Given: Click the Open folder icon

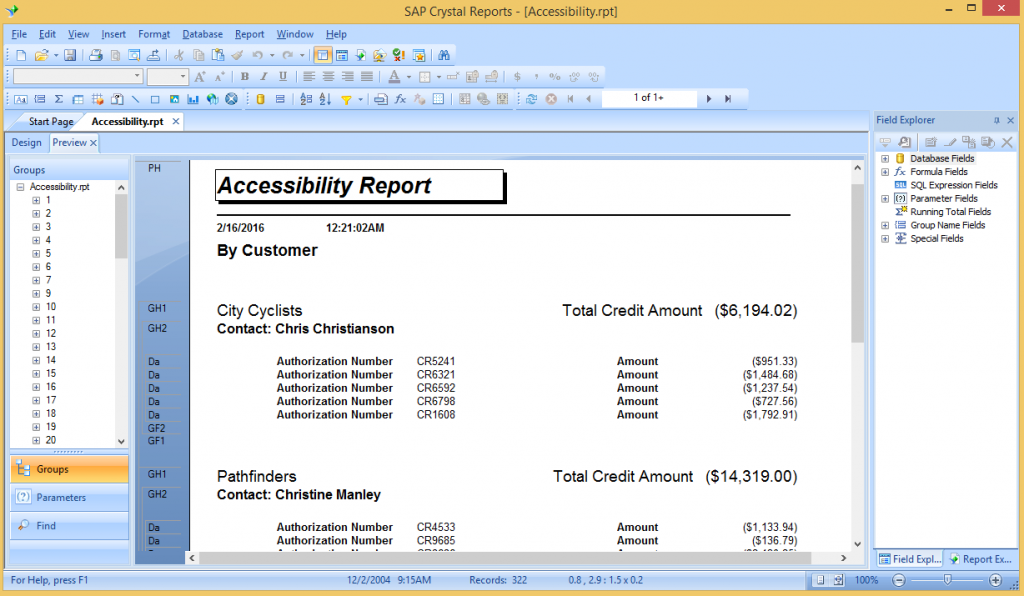Looking at the screenshot, I should tap(41, 55).
